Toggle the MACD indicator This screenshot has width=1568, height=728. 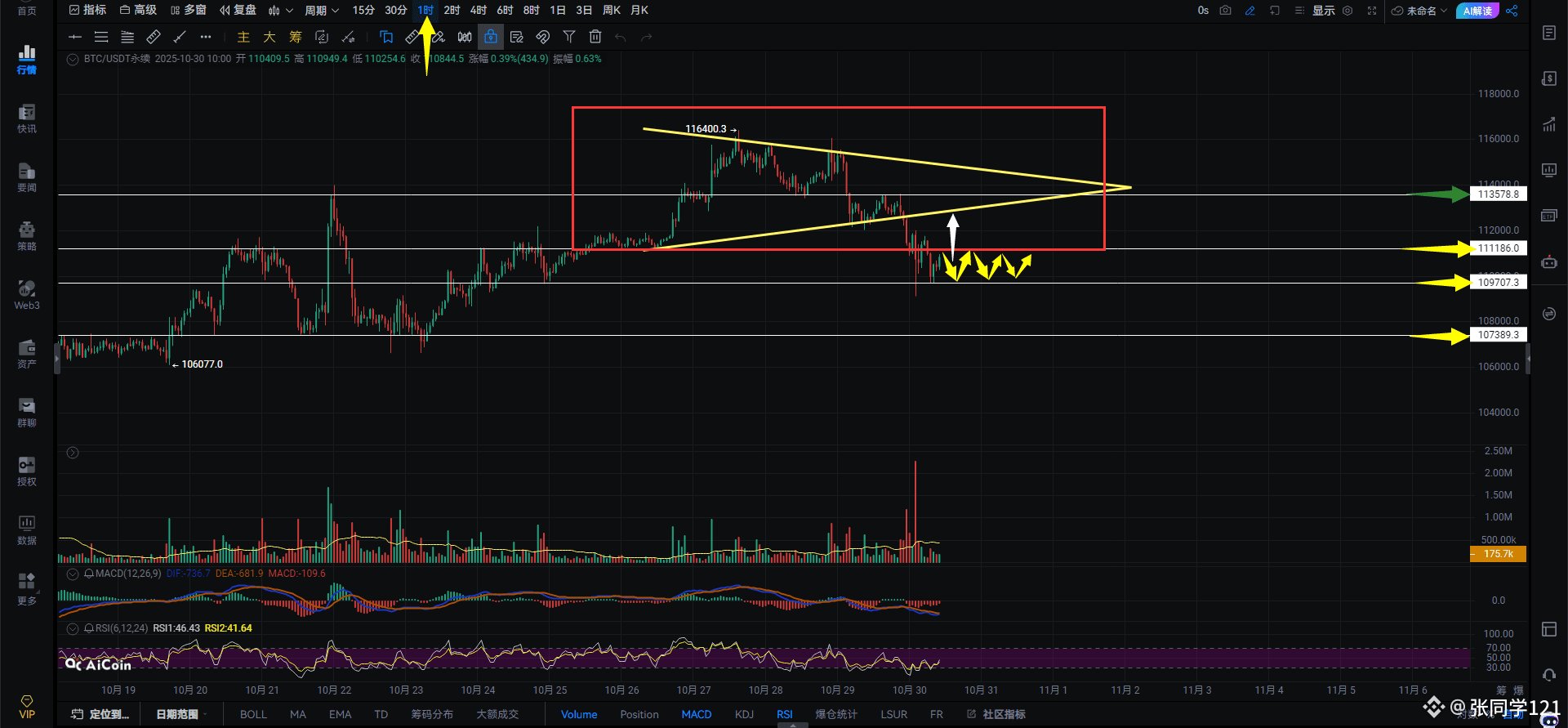click(697, 714)
